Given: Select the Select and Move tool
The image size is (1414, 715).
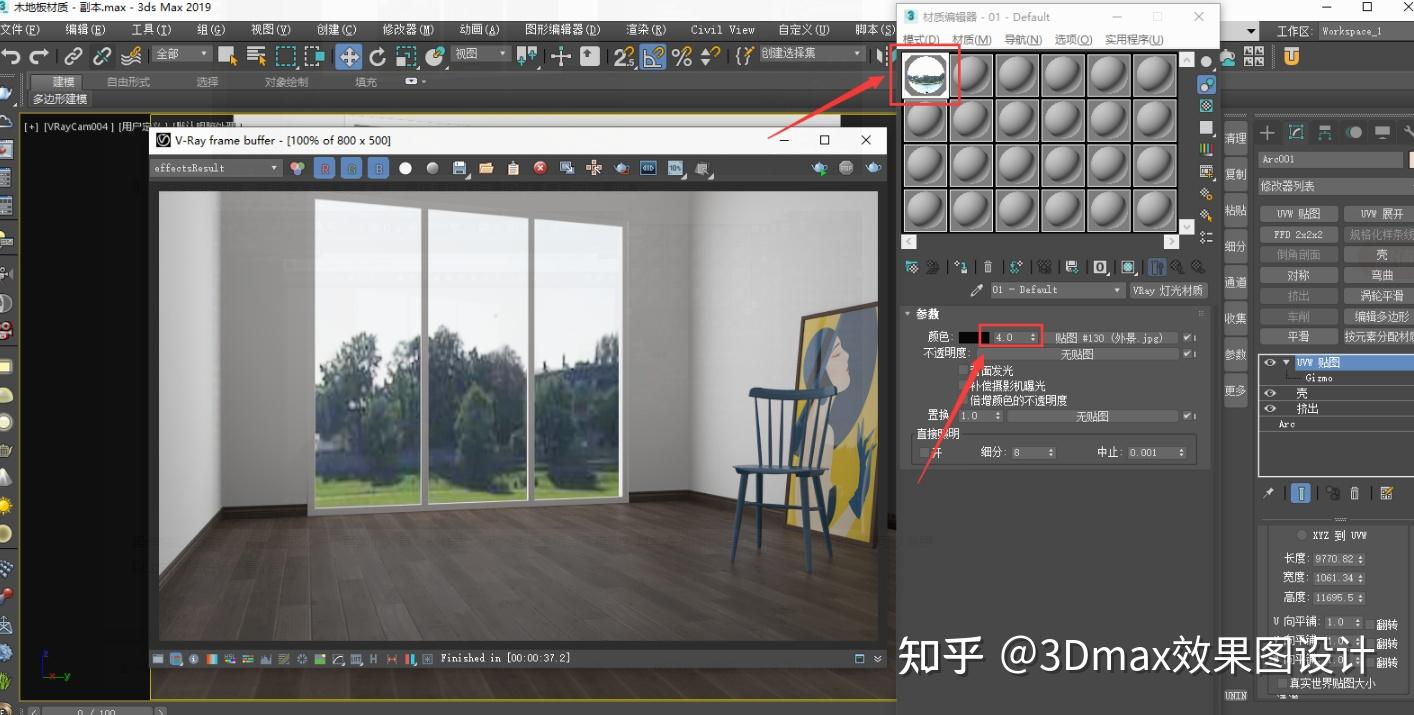Looking at the screenshot, I should pyautogui.click(x=349, y=57).
